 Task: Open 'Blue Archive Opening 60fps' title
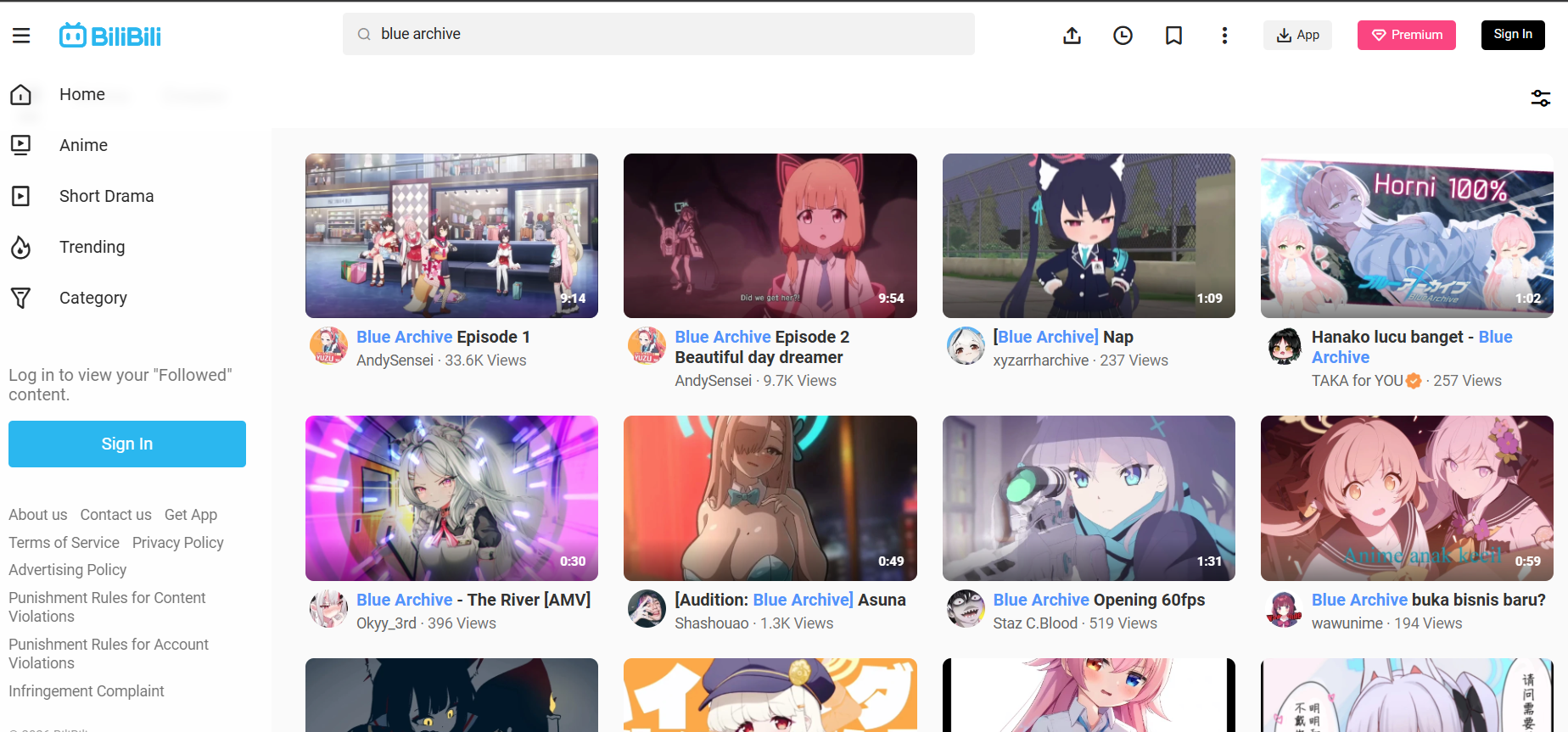pos(1099,600)
